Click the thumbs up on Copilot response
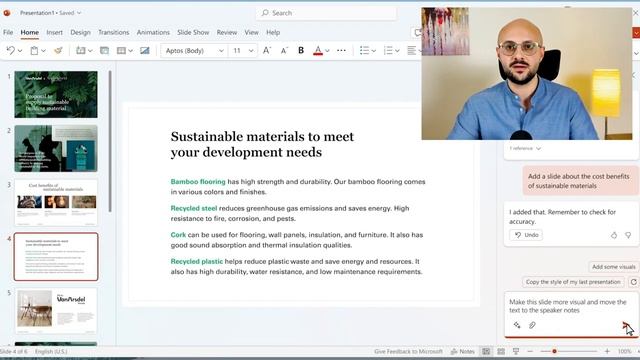This screenshot has width=640, height=360. 613,235
